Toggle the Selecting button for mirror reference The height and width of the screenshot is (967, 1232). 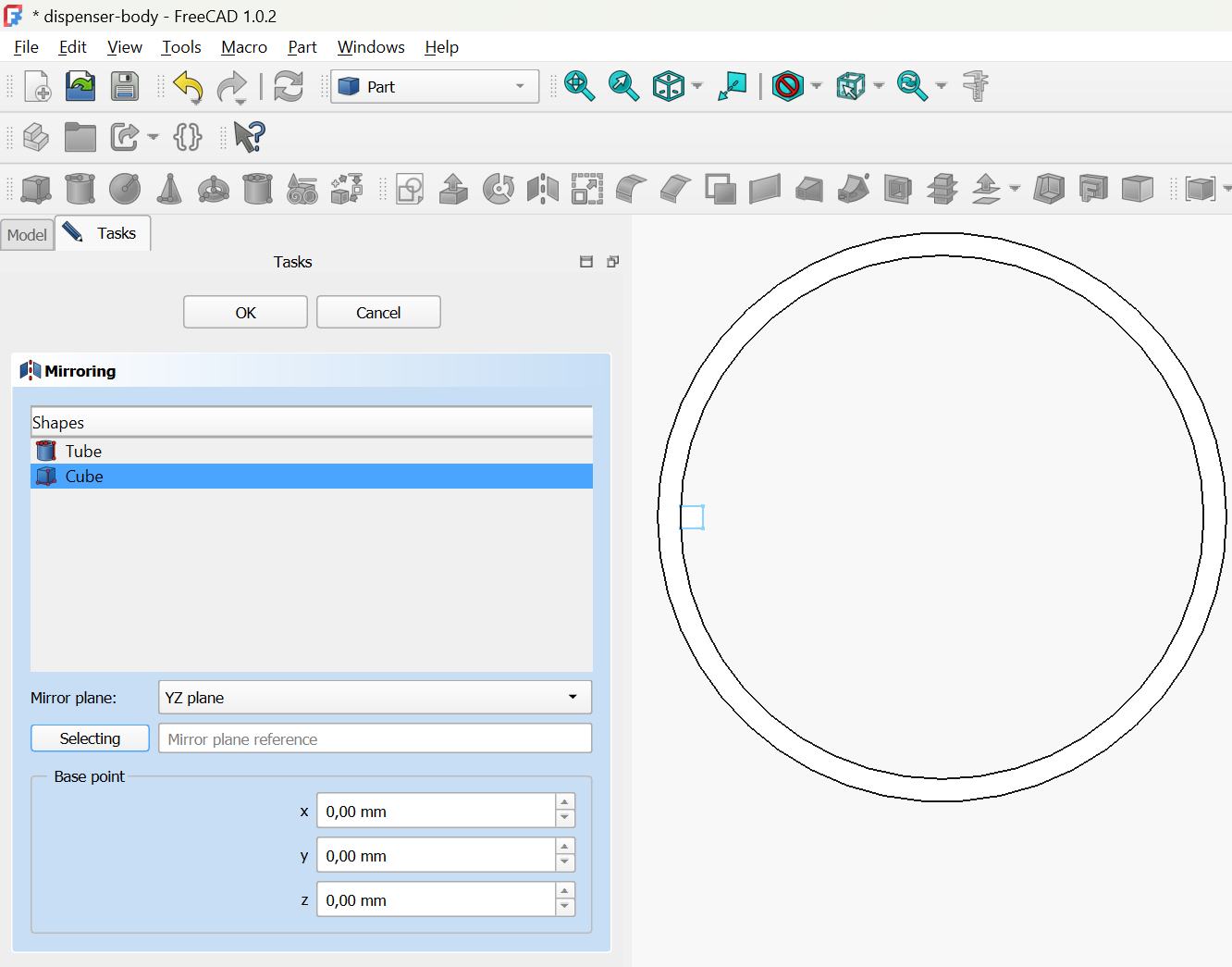pos(90,738)
